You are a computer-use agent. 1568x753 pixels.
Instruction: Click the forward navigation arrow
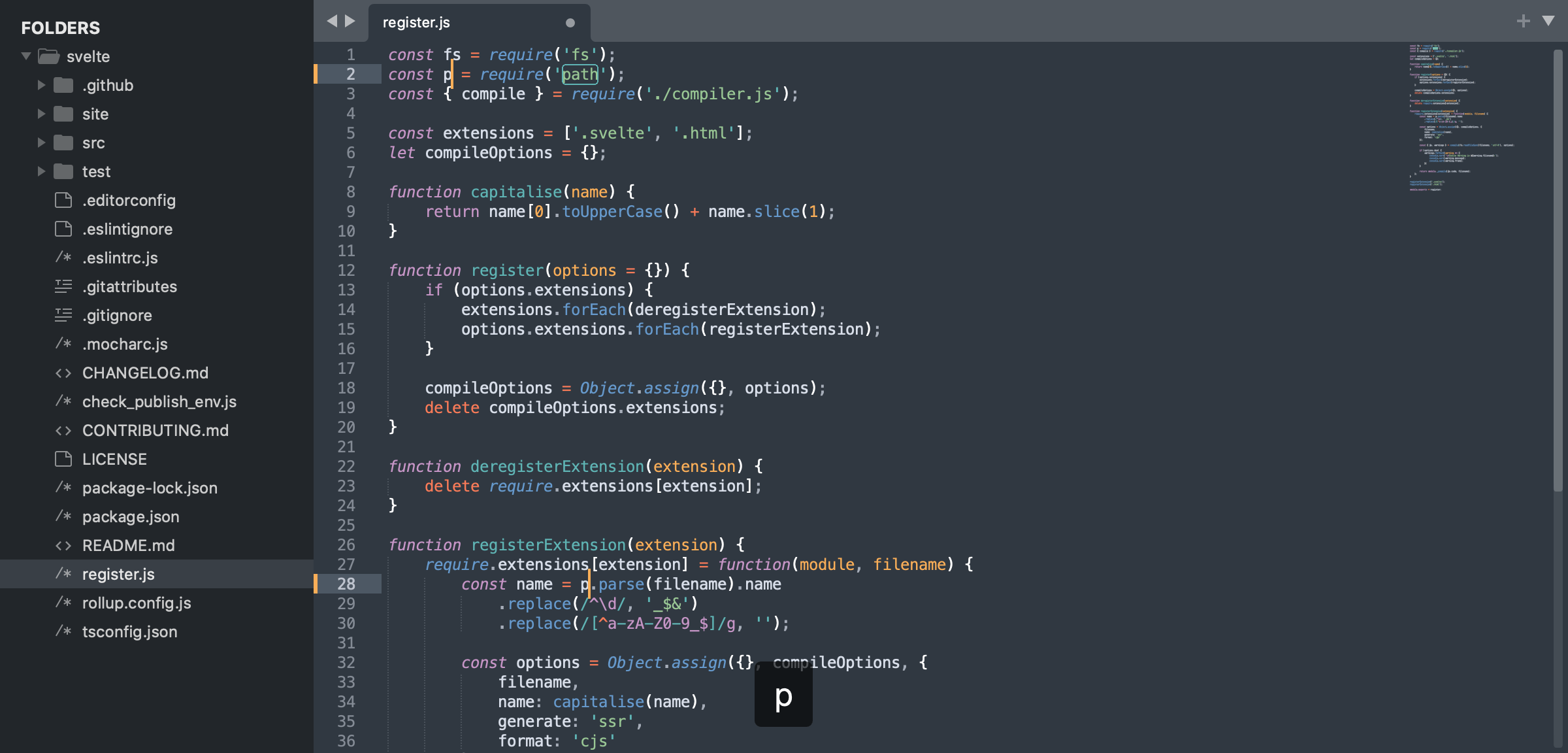pos(350,21)
